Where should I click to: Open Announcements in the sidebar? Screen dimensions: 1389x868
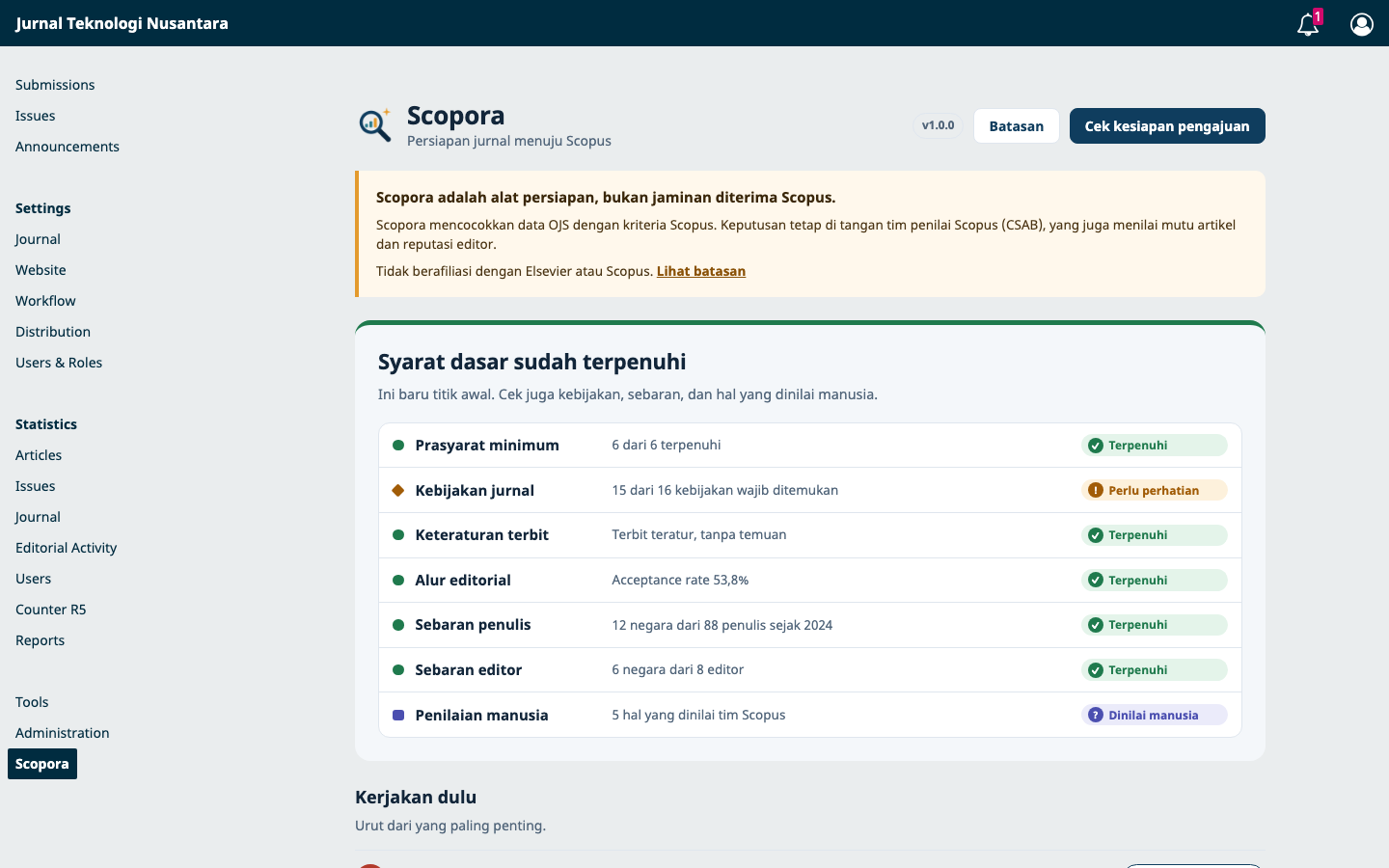68,147
